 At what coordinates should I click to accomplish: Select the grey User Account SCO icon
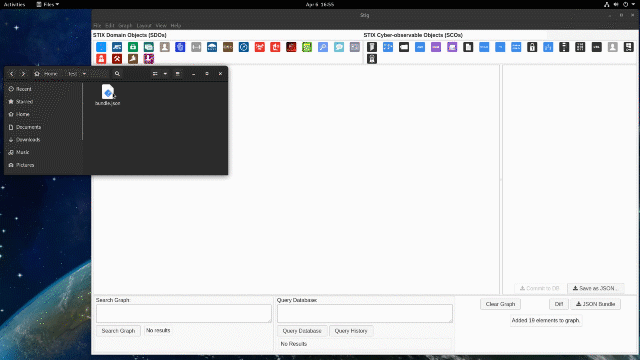612,47
